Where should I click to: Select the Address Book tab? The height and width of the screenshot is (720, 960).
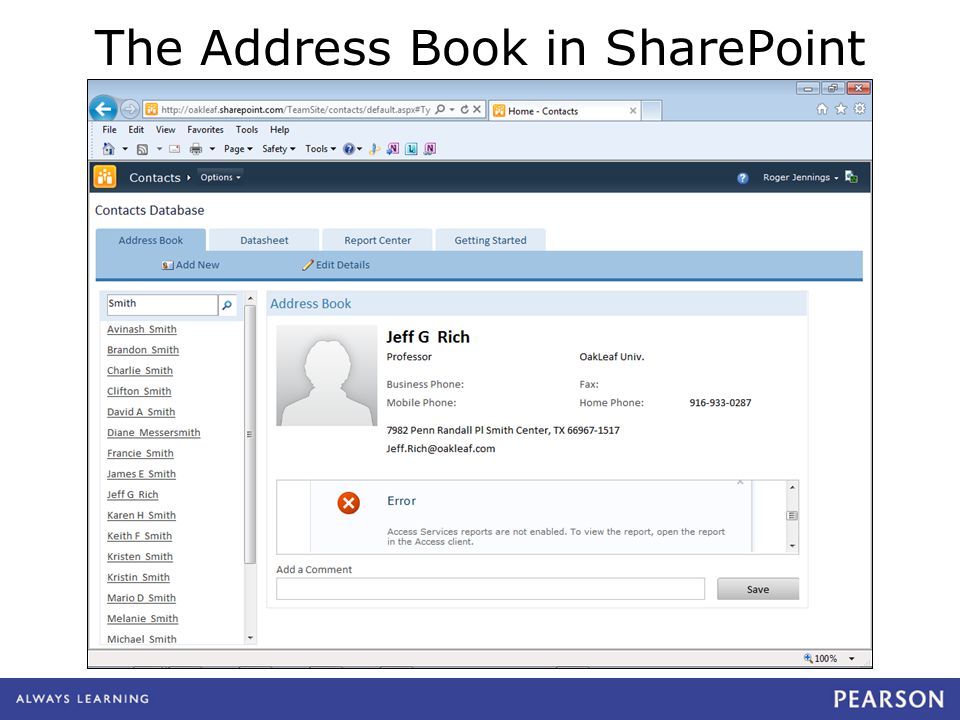click(151, 240)
